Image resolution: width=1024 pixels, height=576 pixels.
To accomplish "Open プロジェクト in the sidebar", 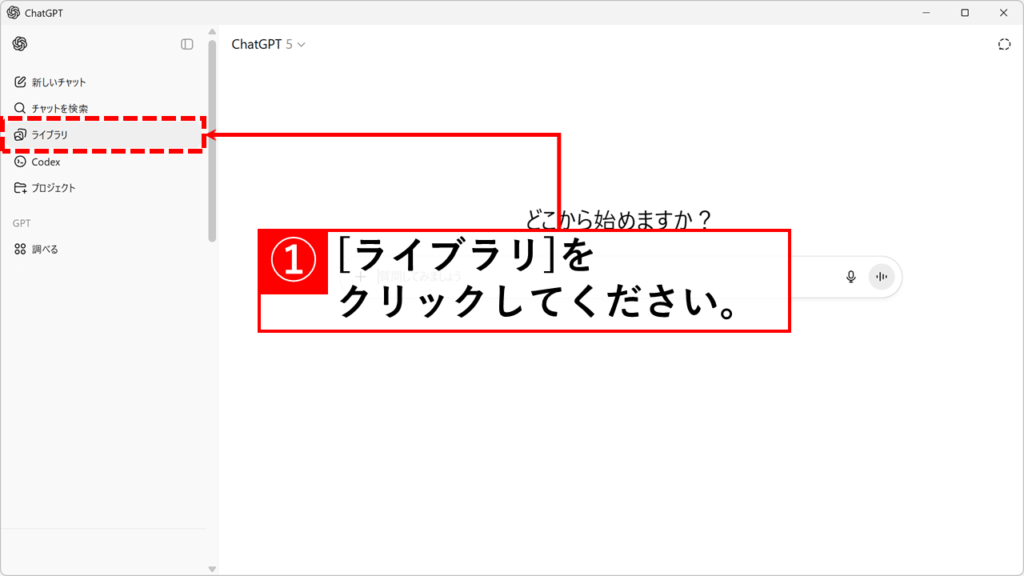I will coord(52,188).
